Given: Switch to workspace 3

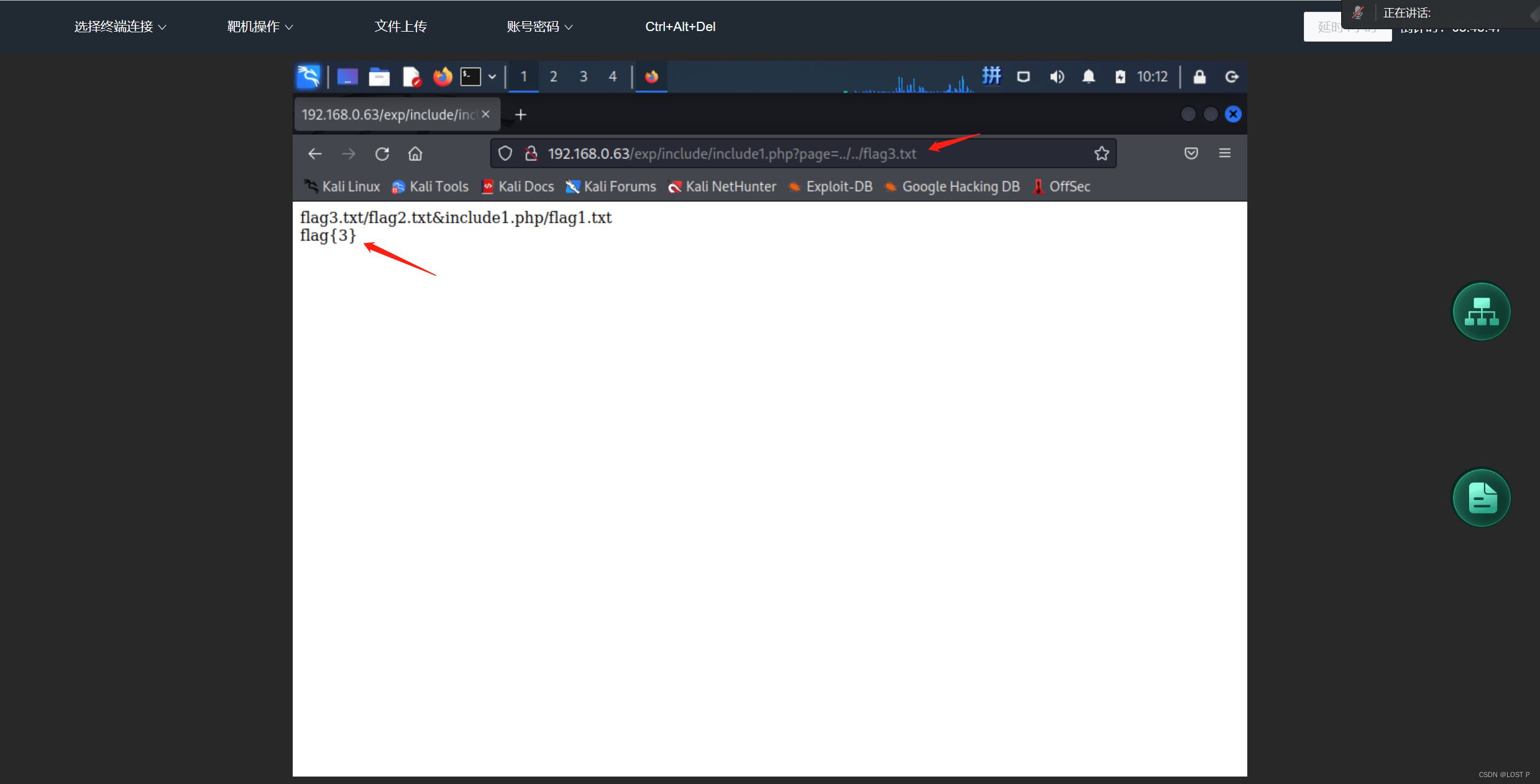Looking at the screenshot, I should (583, 77).
